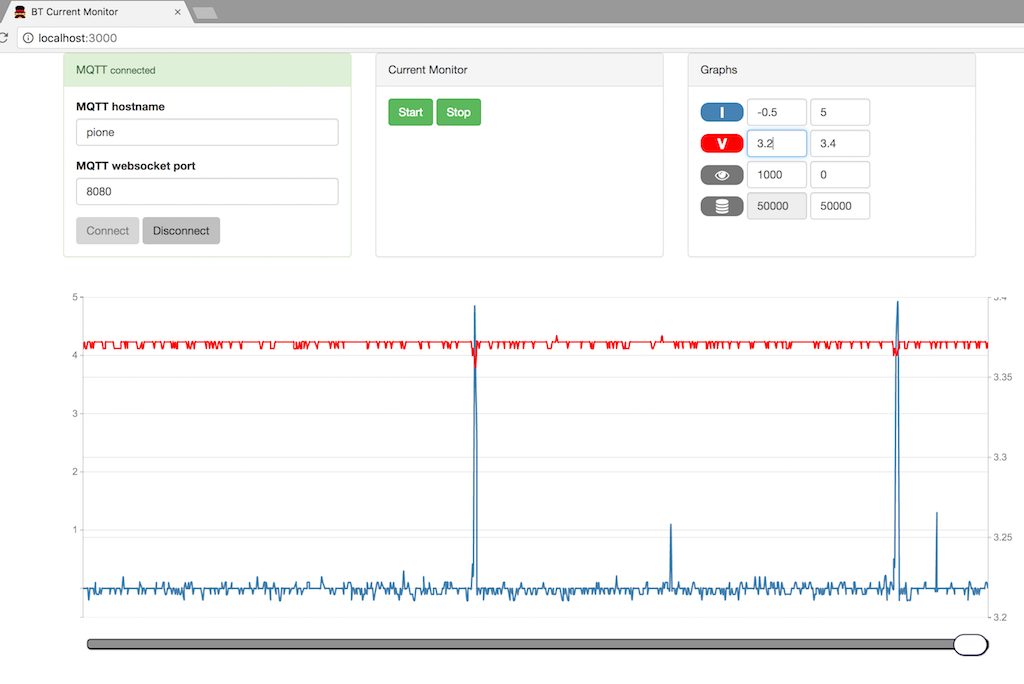Viewport: 1024px width, 684px height.
Task: Click the right axis label 3.35
Action: click(1002, 378)
